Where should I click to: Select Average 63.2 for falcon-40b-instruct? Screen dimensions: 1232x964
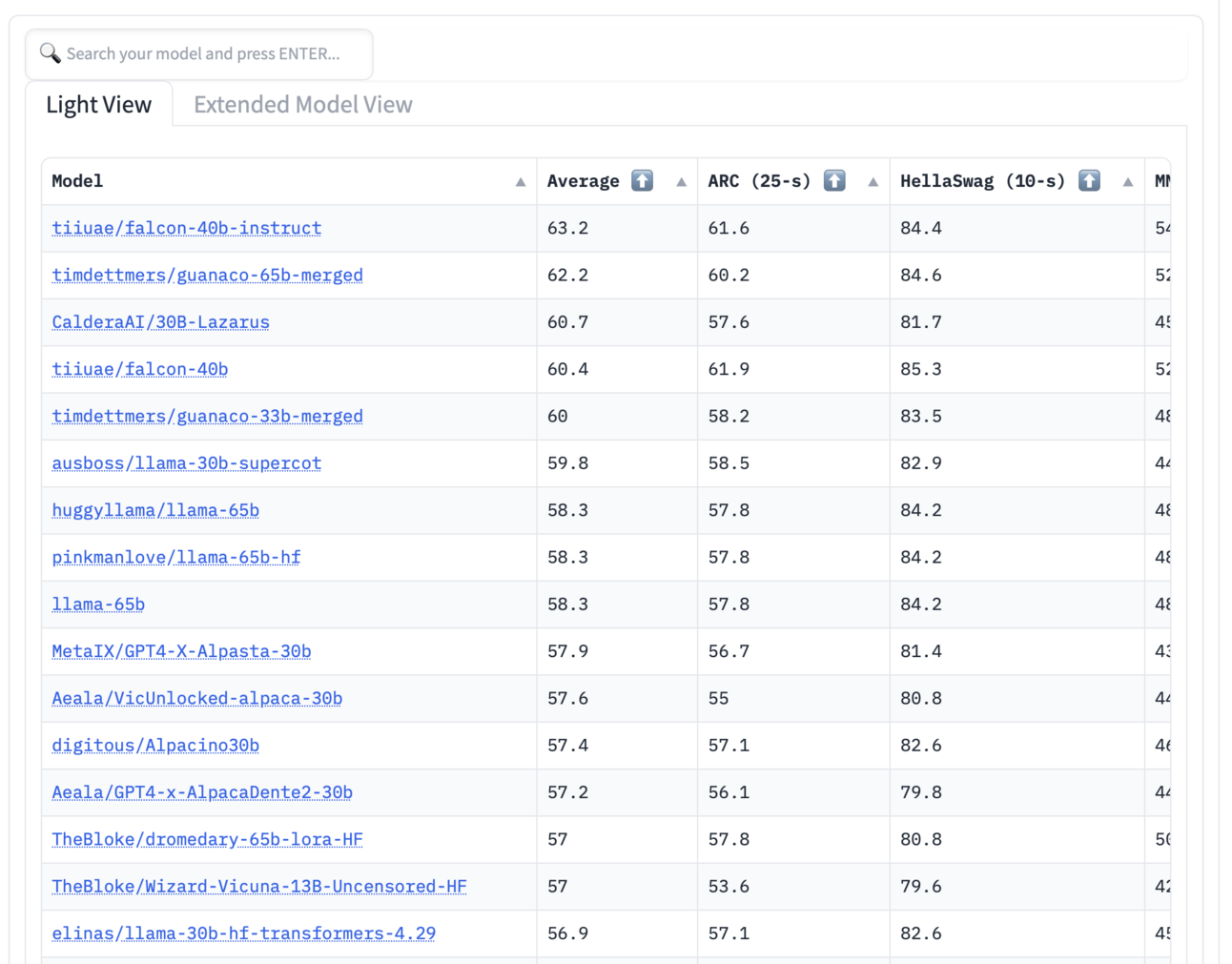[x=567, y=228]
